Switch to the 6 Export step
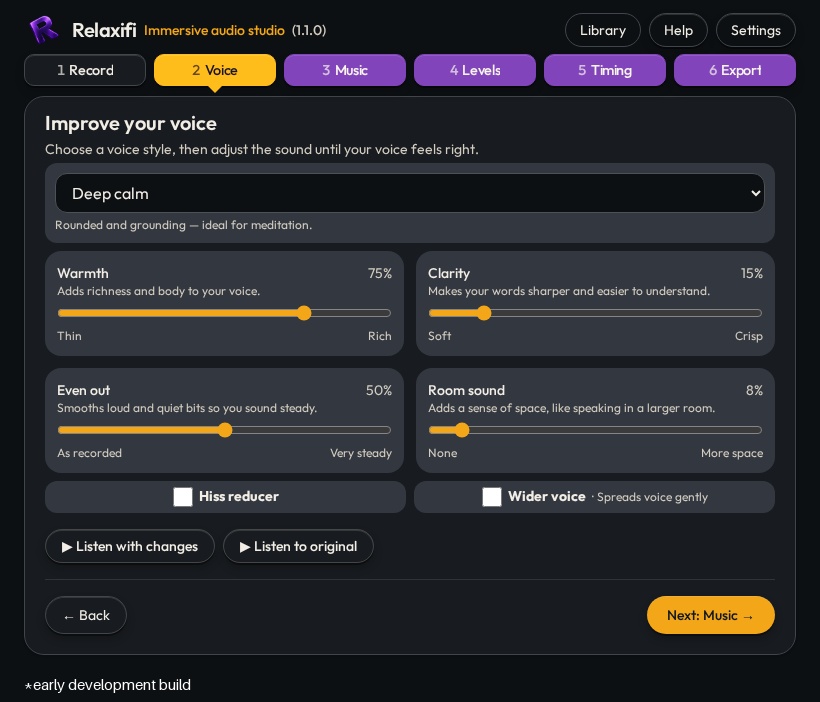 (x=735, y=70)
